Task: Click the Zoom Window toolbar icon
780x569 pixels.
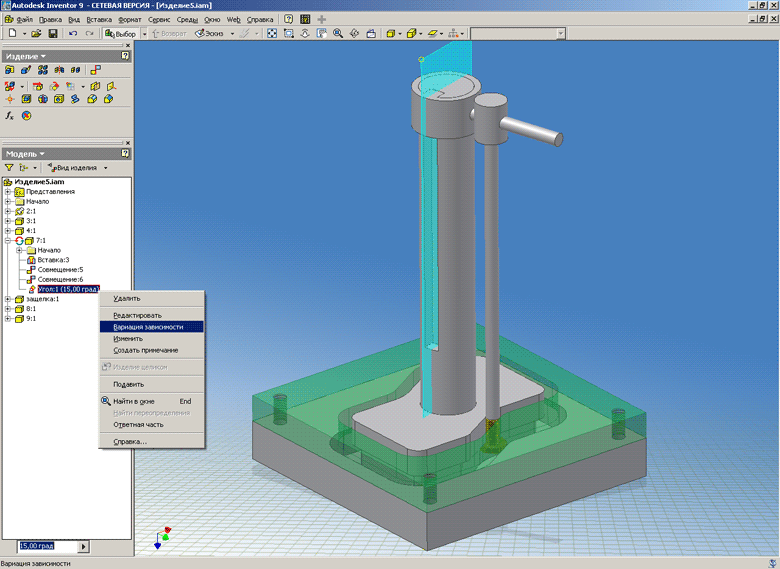Action: pos(289,33)
